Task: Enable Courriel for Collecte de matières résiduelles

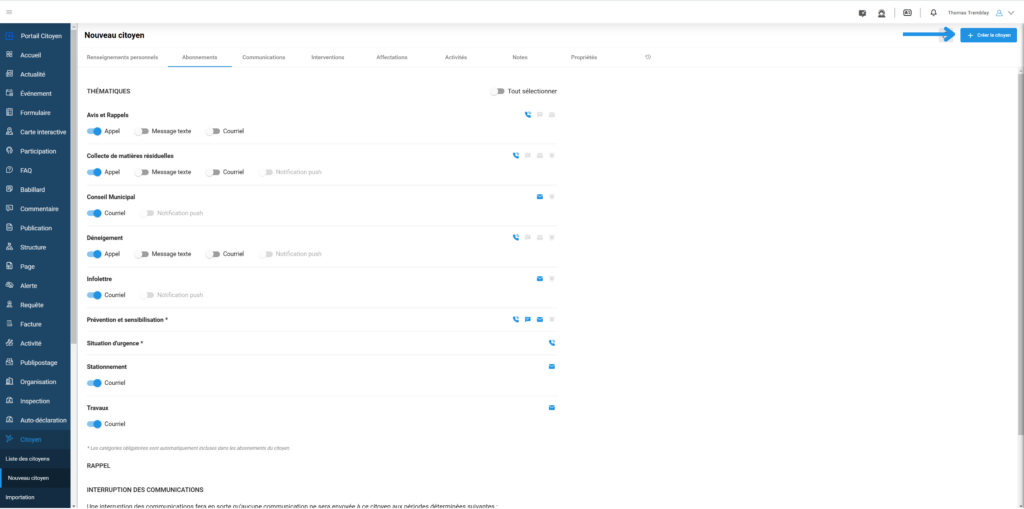Action: 213,172
